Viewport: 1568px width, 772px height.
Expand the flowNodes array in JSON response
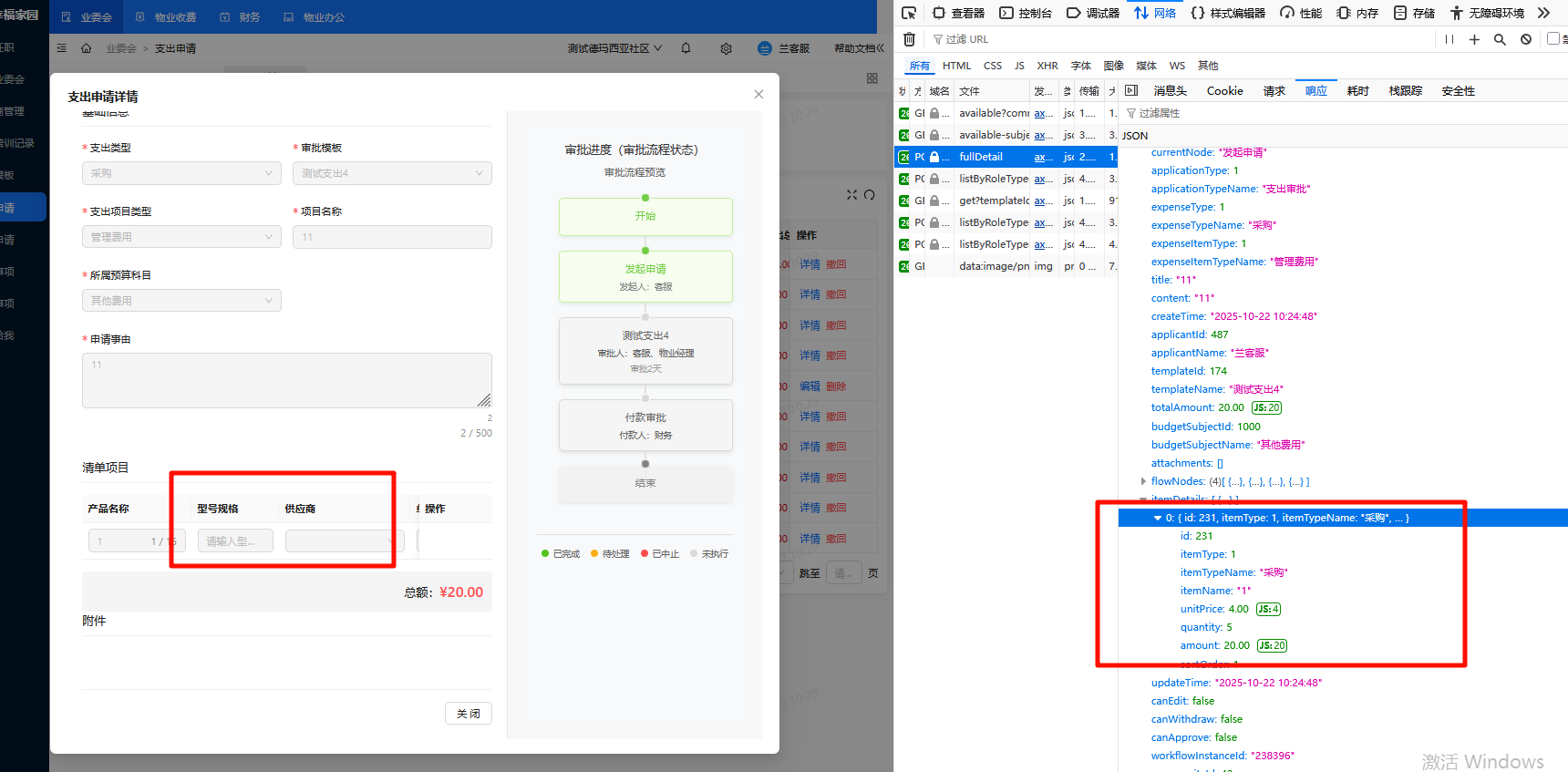pyautogui.click(x=1143, y=481)
